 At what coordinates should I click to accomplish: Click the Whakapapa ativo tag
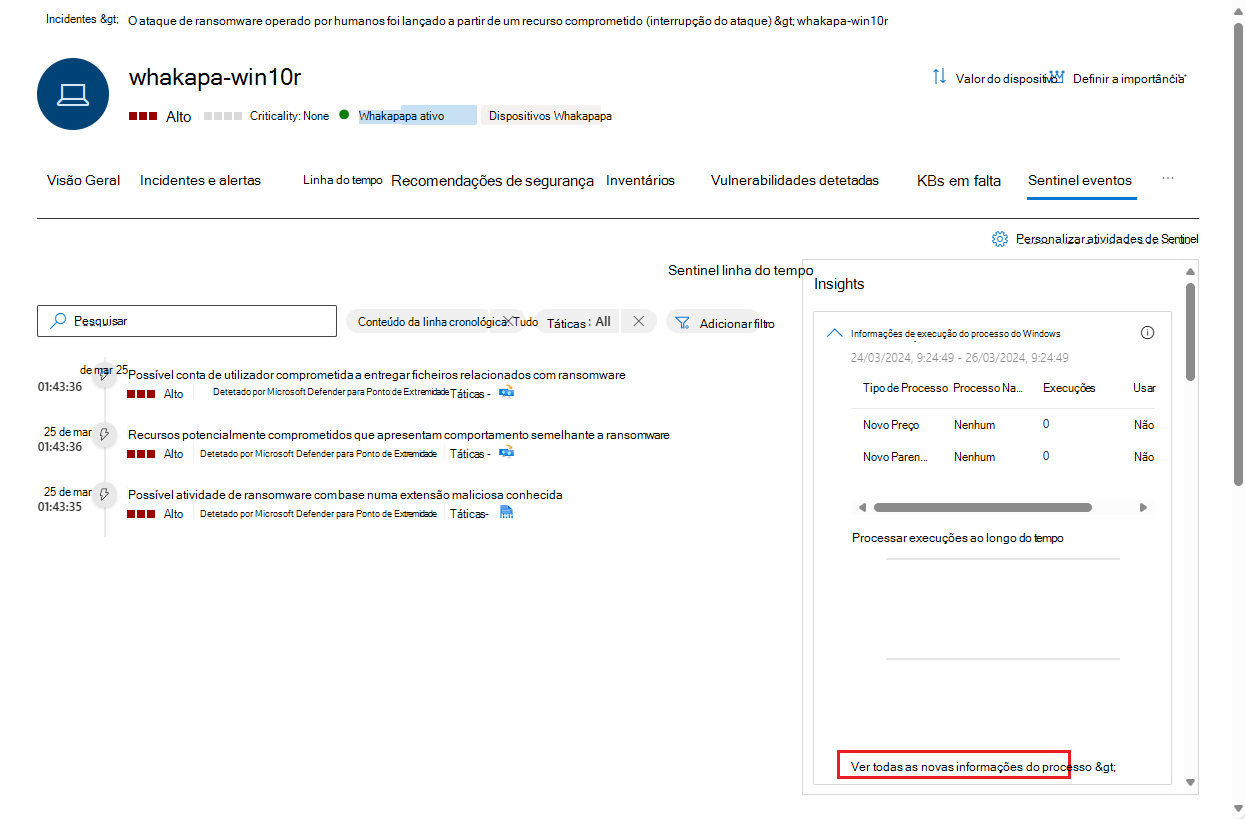[x=417, y=116]
